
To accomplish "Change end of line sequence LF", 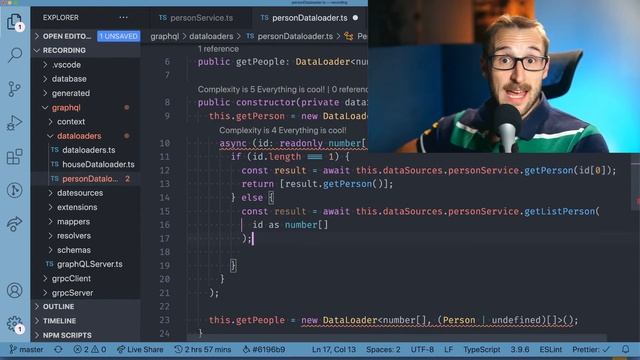I will 448,349.
